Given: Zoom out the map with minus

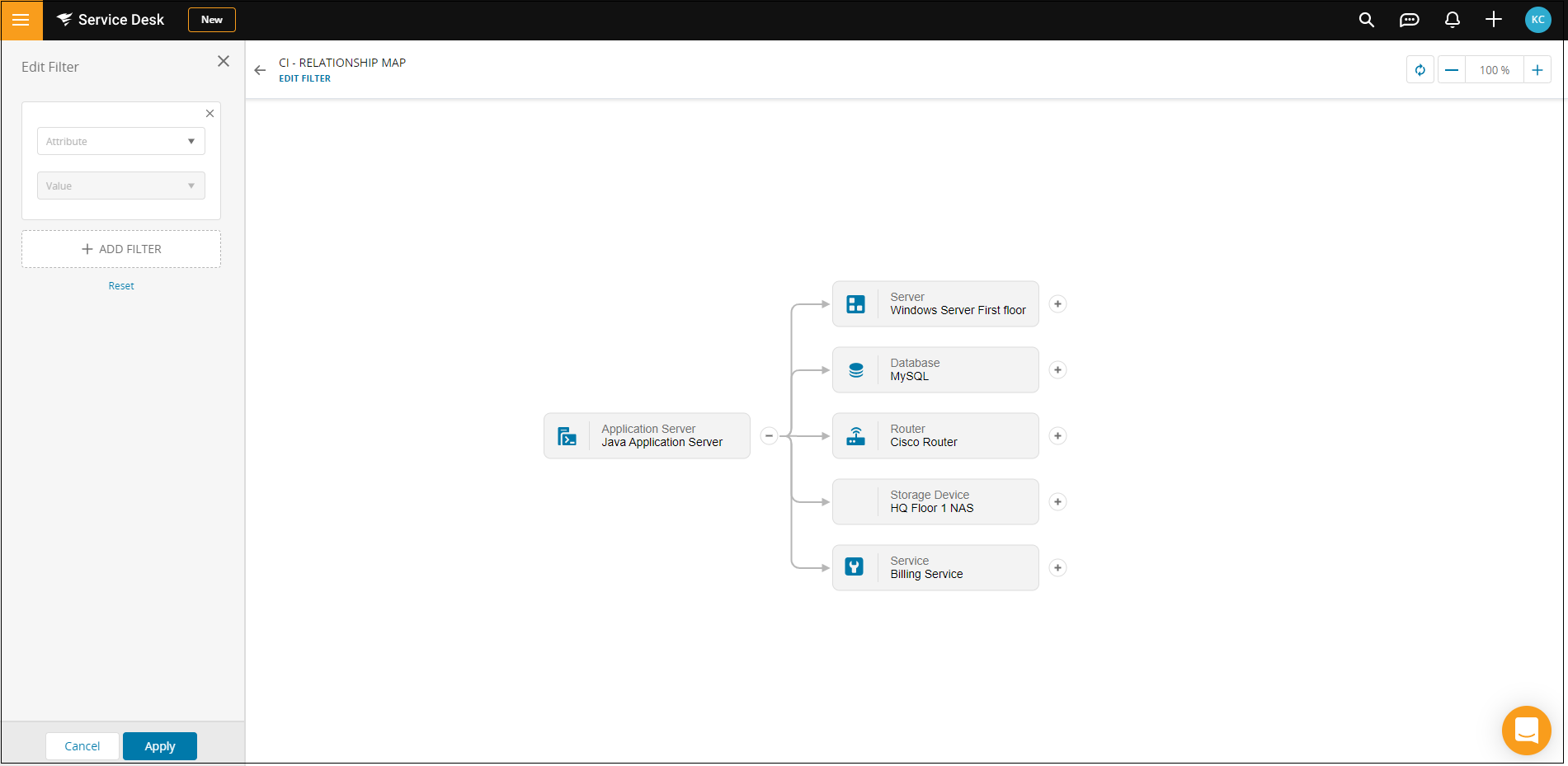Looking at the screenshot, I should [x=1452, y=70].
